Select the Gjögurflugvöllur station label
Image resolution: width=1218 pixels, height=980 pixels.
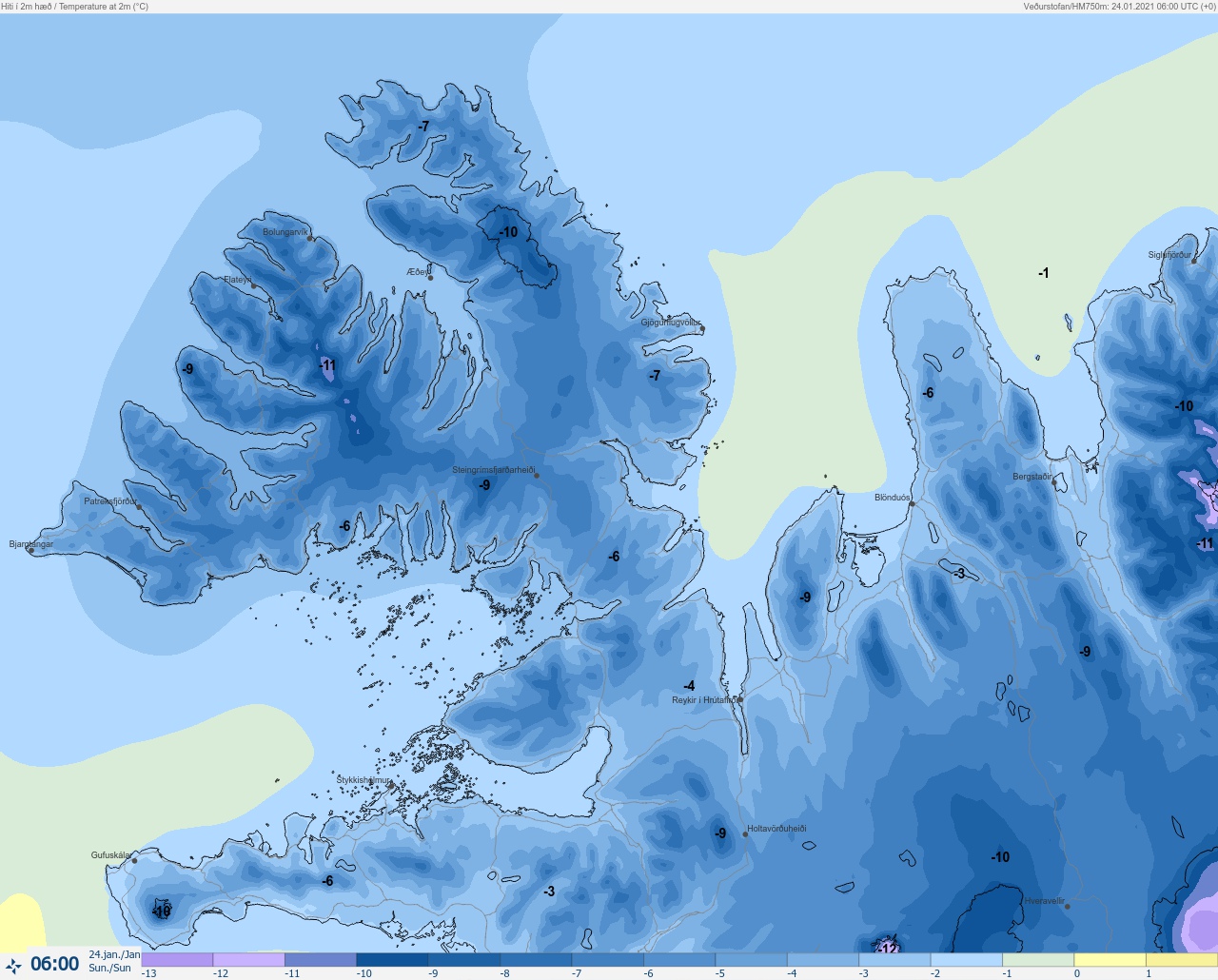671,323
